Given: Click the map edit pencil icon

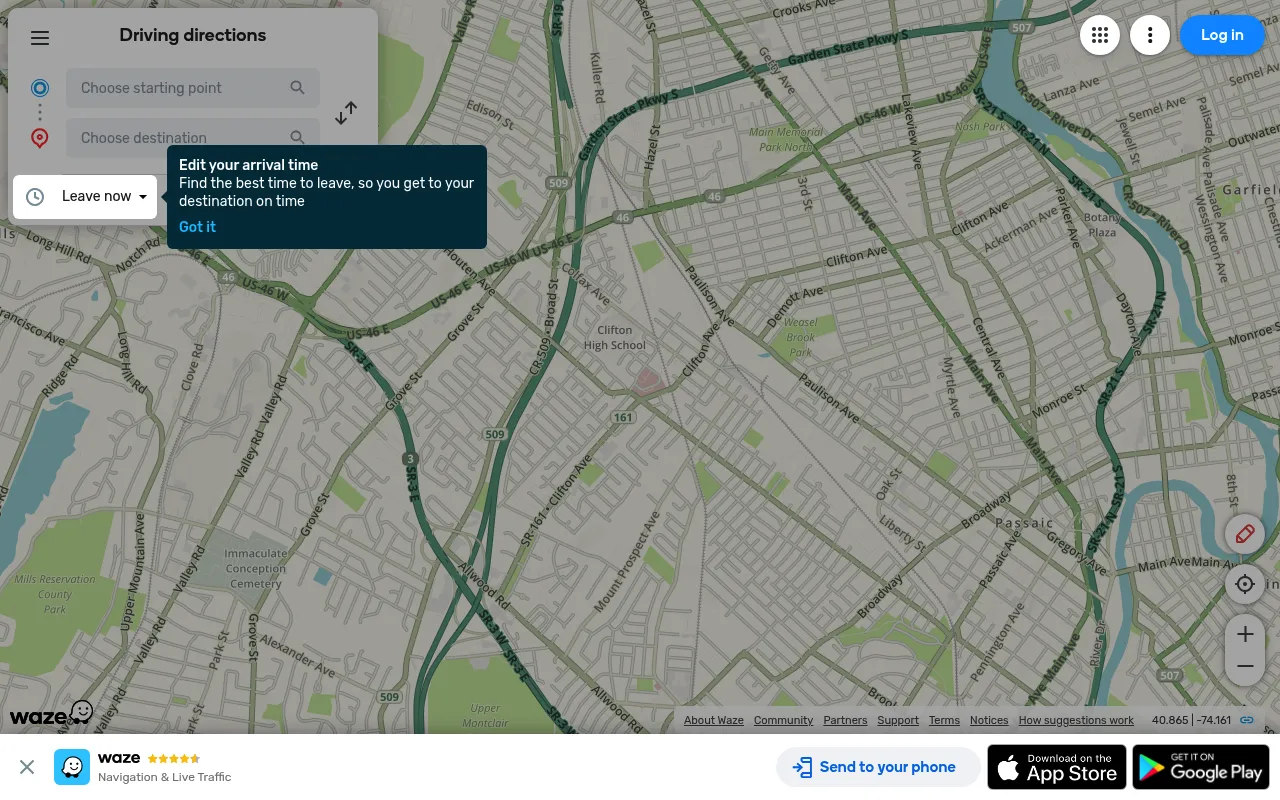Looking at the screenshot, I should 1245,534.
